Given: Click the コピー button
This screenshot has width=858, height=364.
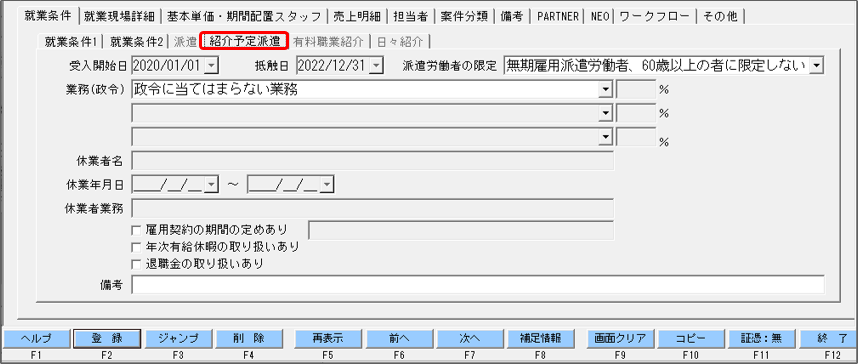Looking at the screenshot, I should pyautogui.click(x=691, y=338).
